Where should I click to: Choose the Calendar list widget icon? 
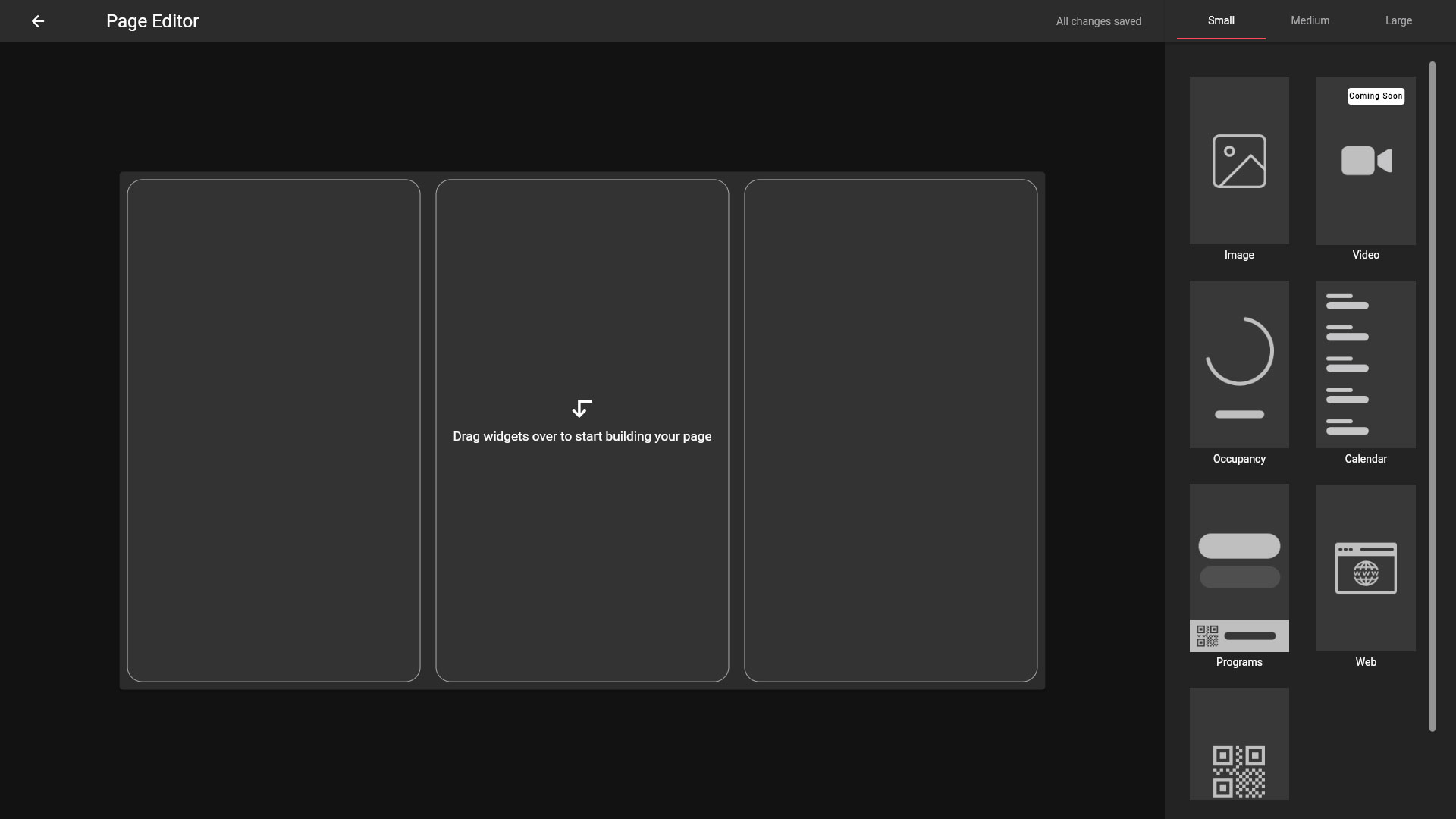tap(1348, 365)
